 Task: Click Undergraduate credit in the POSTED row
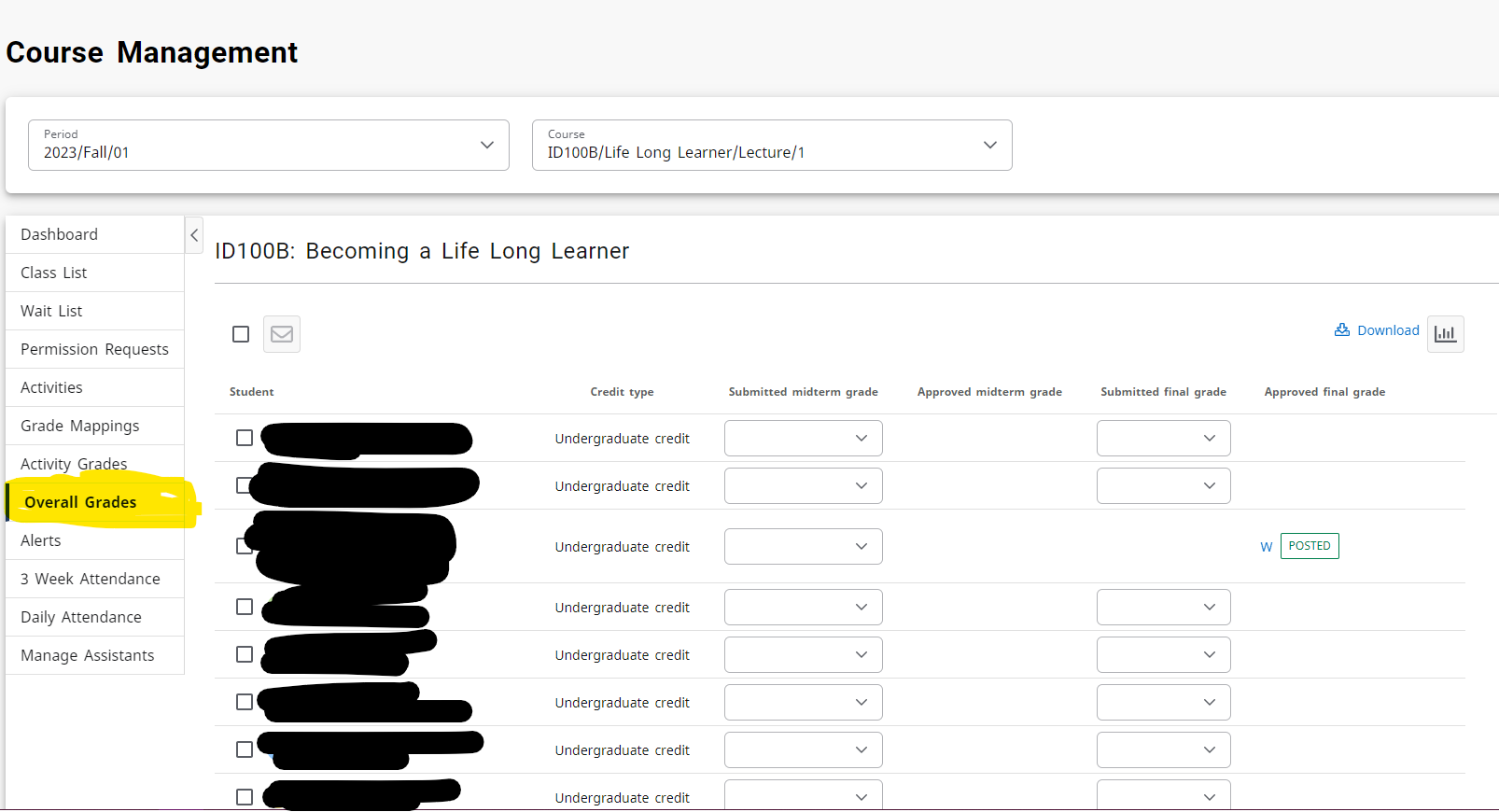(x=623, y=547)
